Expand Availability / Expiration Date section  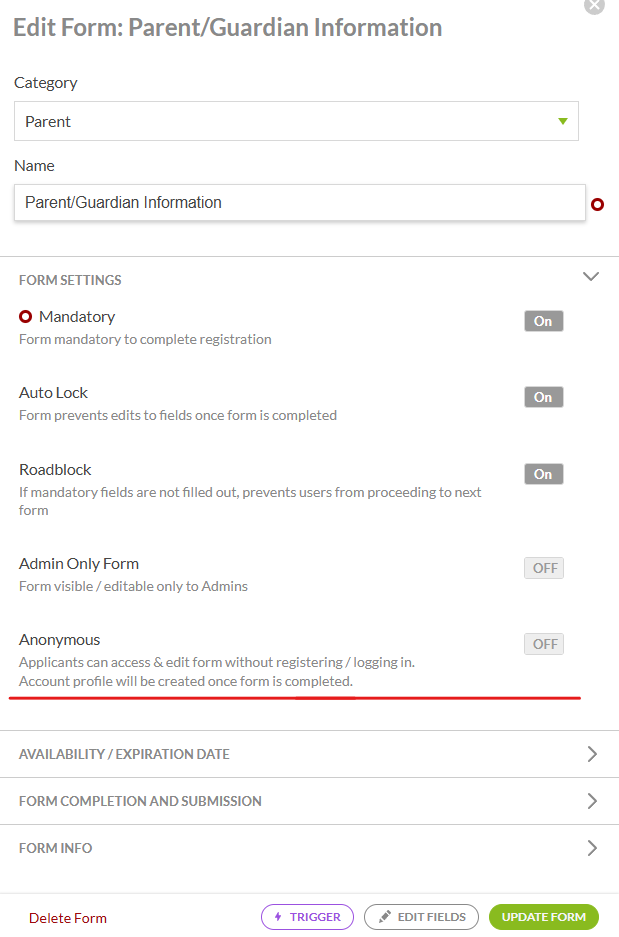pos(310,754)
